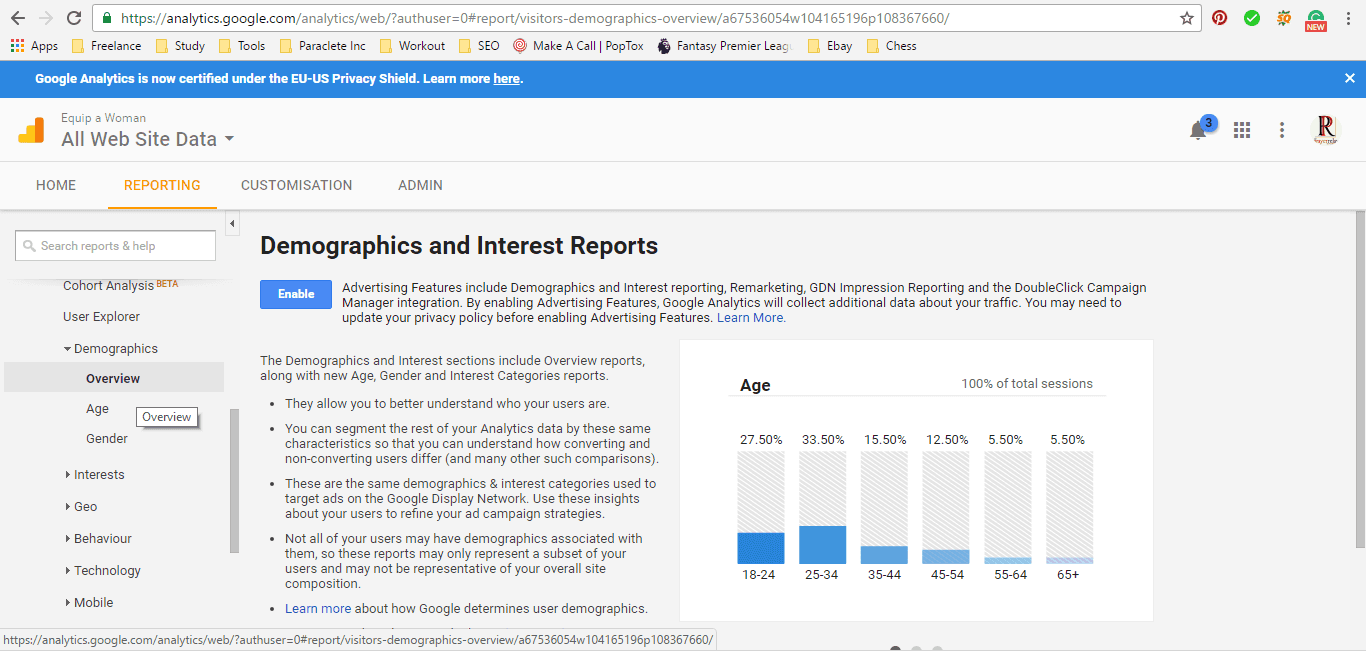Open the Fantasy Premier League bookmark
1366x651 pixels.
[x=724, y=45]
